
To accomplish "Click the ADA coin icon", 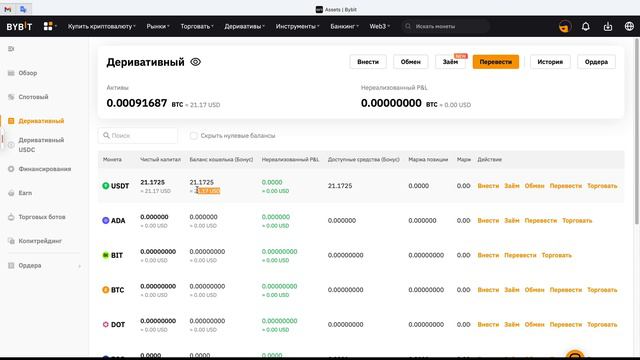I will (105, 220).
